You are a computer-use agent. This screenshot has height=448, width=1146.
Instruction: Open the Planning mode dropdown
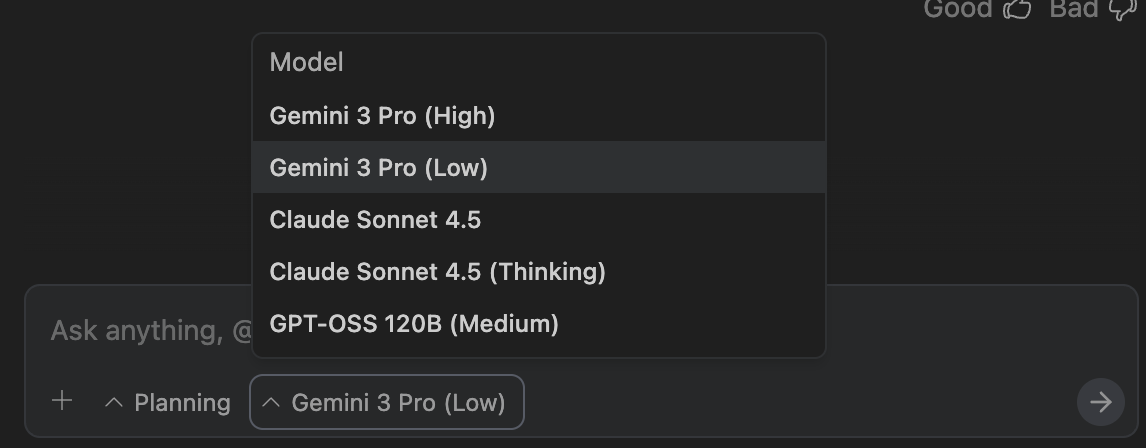pos(168,402)
